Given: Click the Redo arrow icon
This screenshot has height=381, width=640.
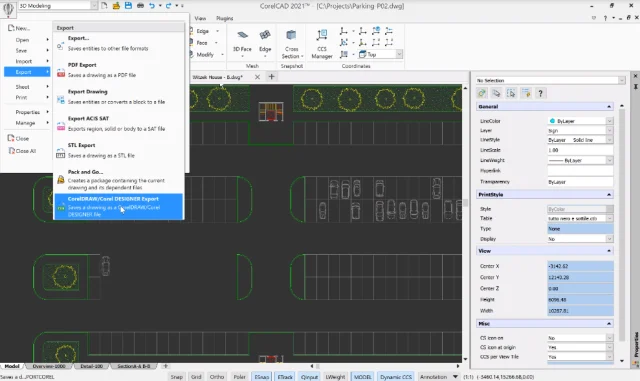Looking at the screenshot, I should 169,6.
